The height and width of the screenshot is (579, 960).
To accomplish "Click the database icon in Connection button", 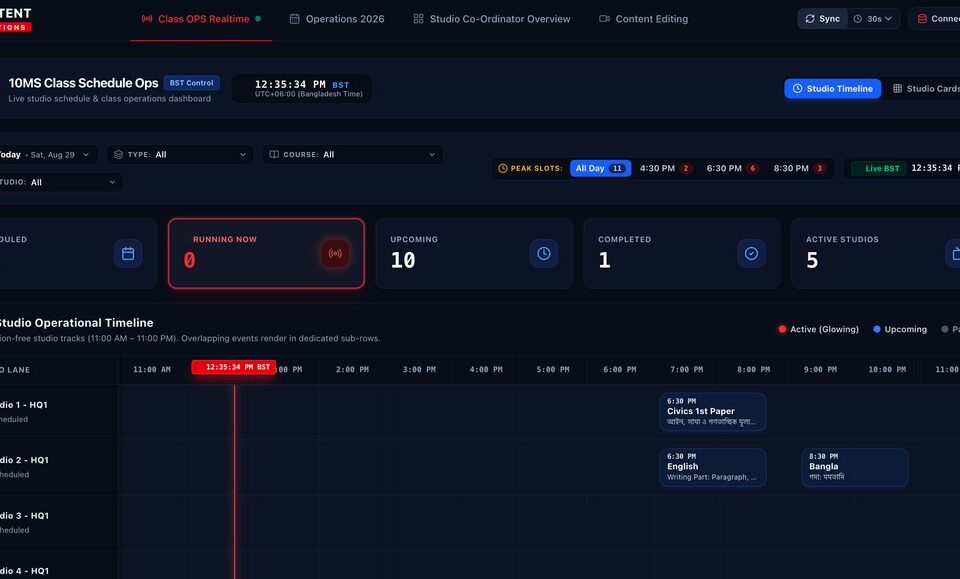I will point(922,19).
